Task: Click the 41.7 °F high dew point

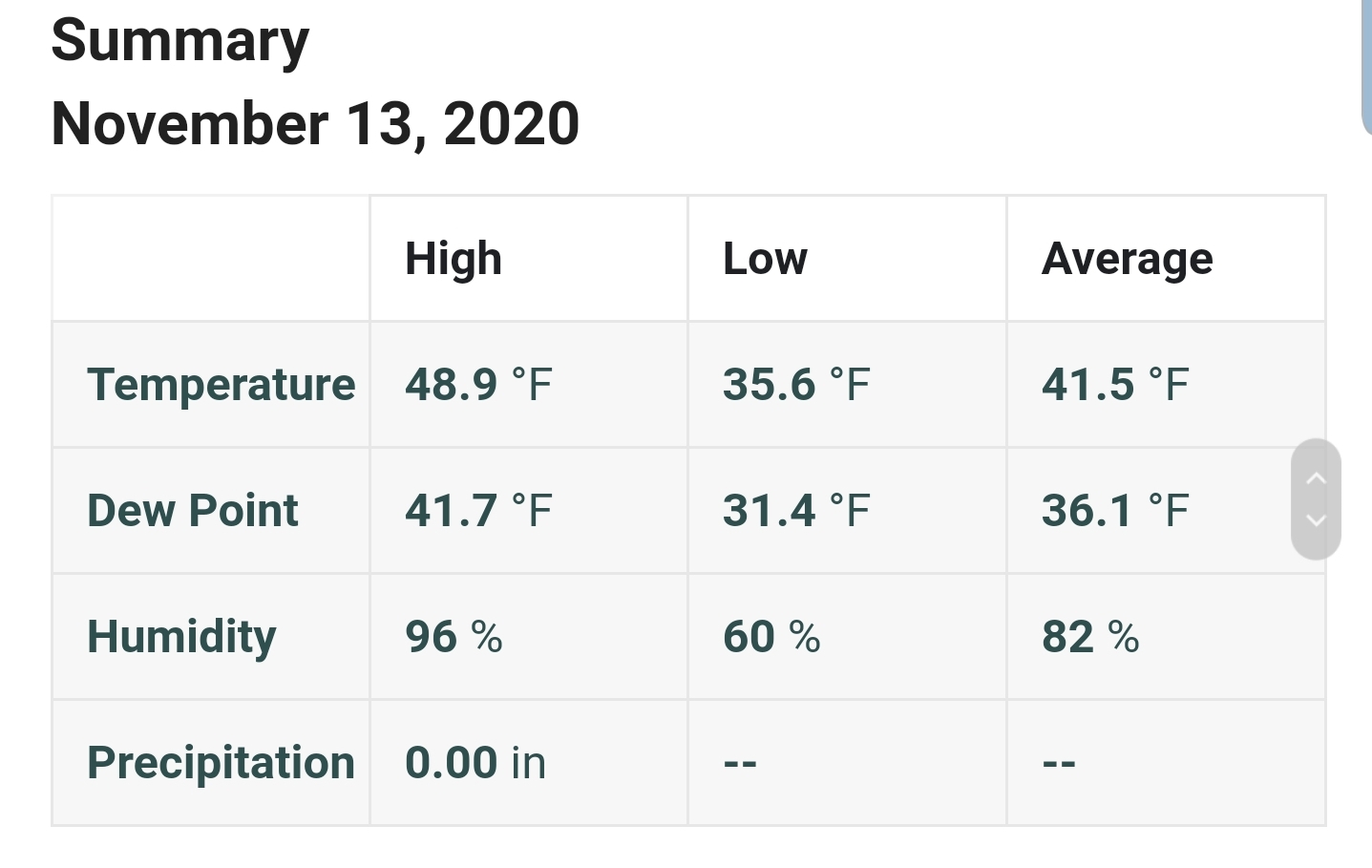Action: point(479,511)
